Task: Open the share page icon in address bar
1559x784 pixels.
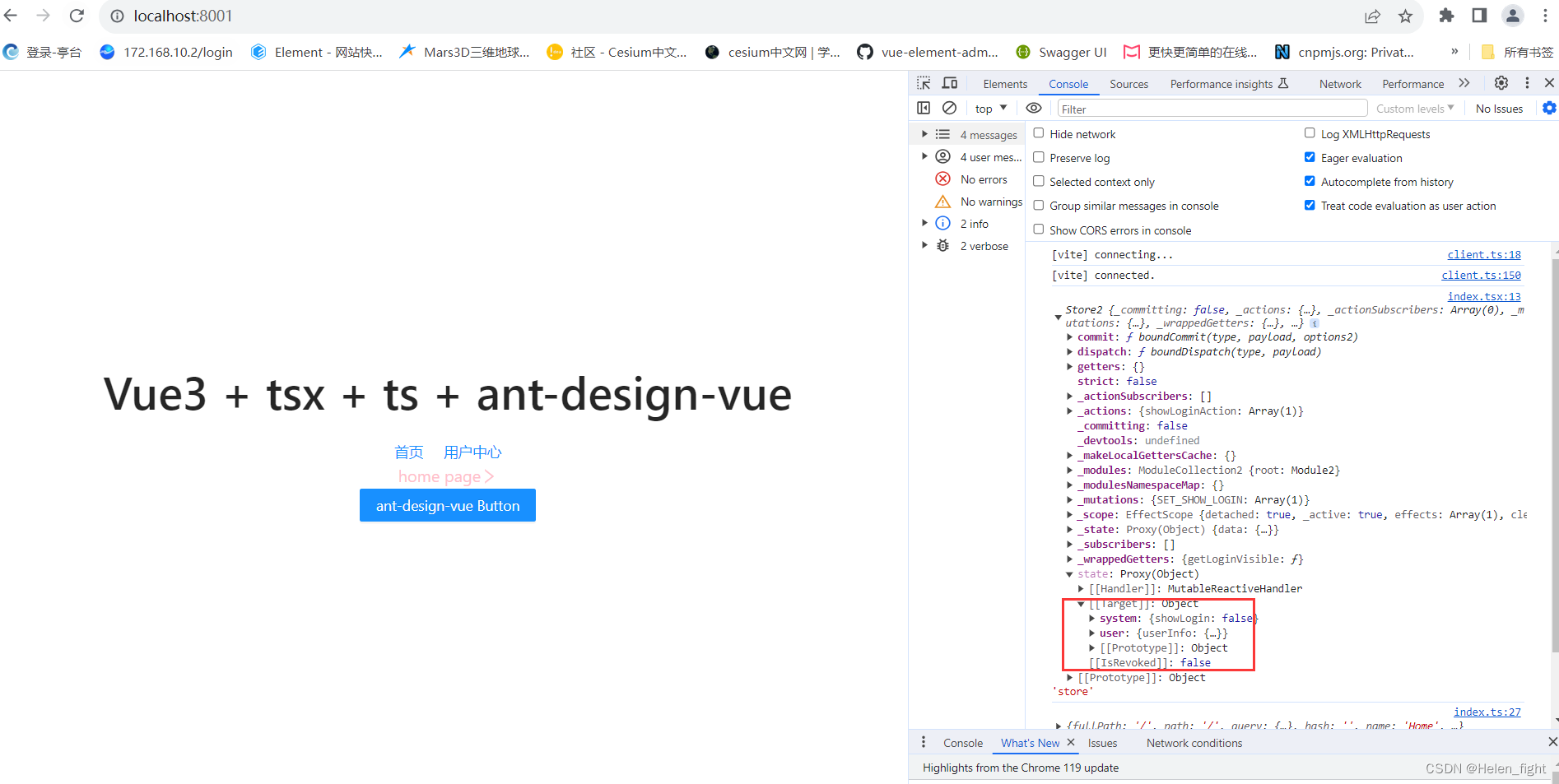Action: pyautogui.click(x=1372, y=16)
